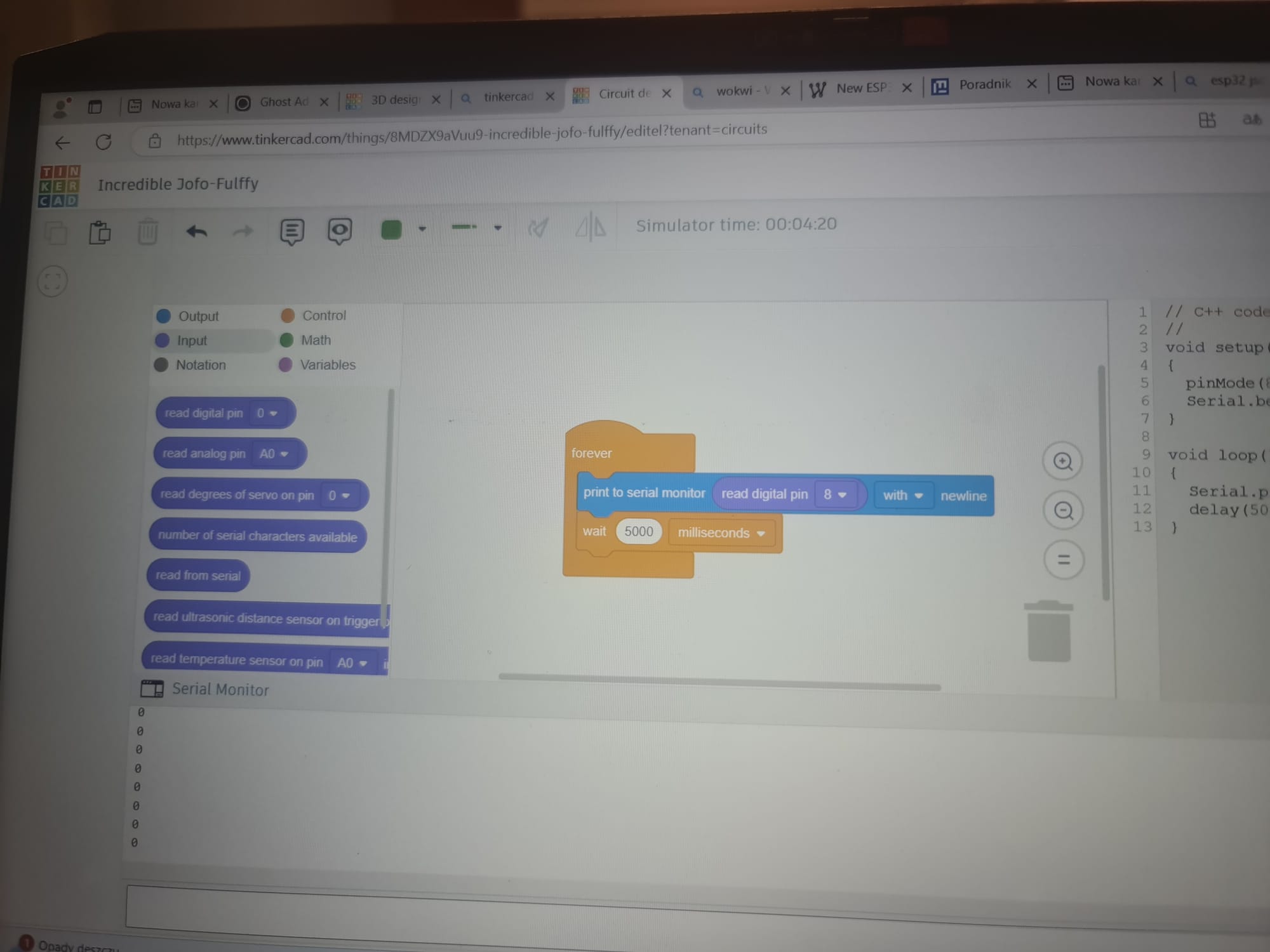Open the 'with' newline dropdown
The width and height of the screenshot is (1270, 952).
(x=902, y=495)
